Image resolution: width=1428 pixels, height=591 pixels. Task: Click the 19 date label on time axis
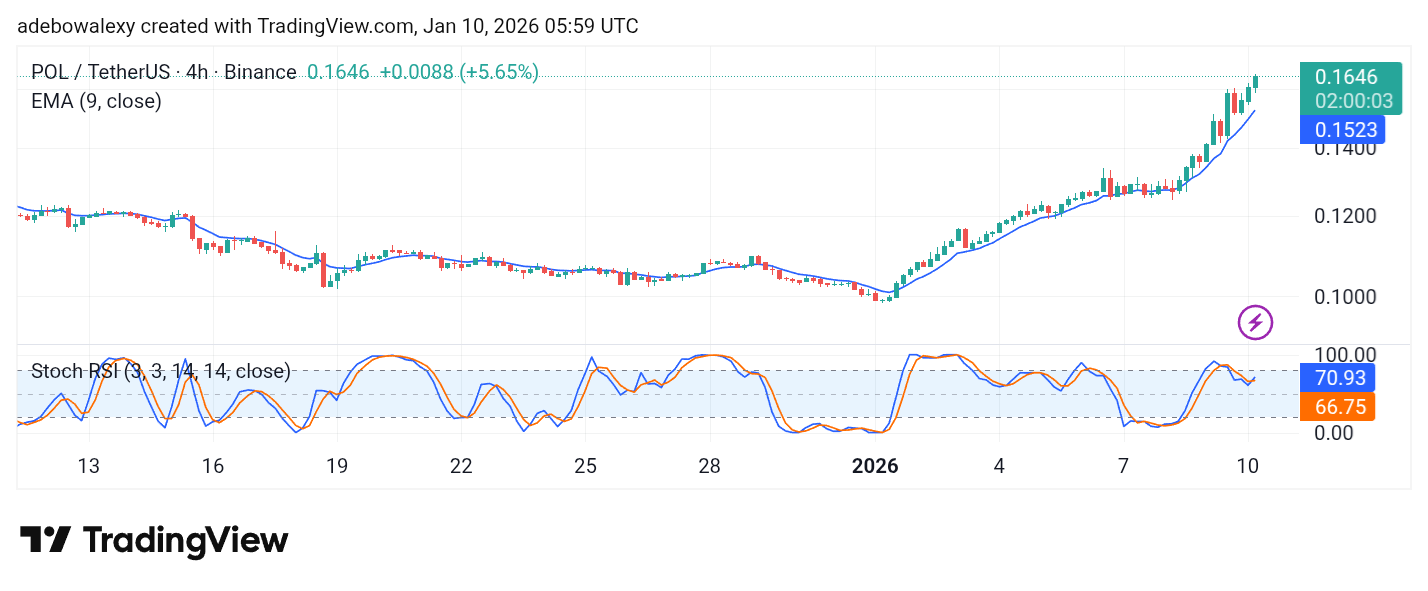tap(336, 466)
